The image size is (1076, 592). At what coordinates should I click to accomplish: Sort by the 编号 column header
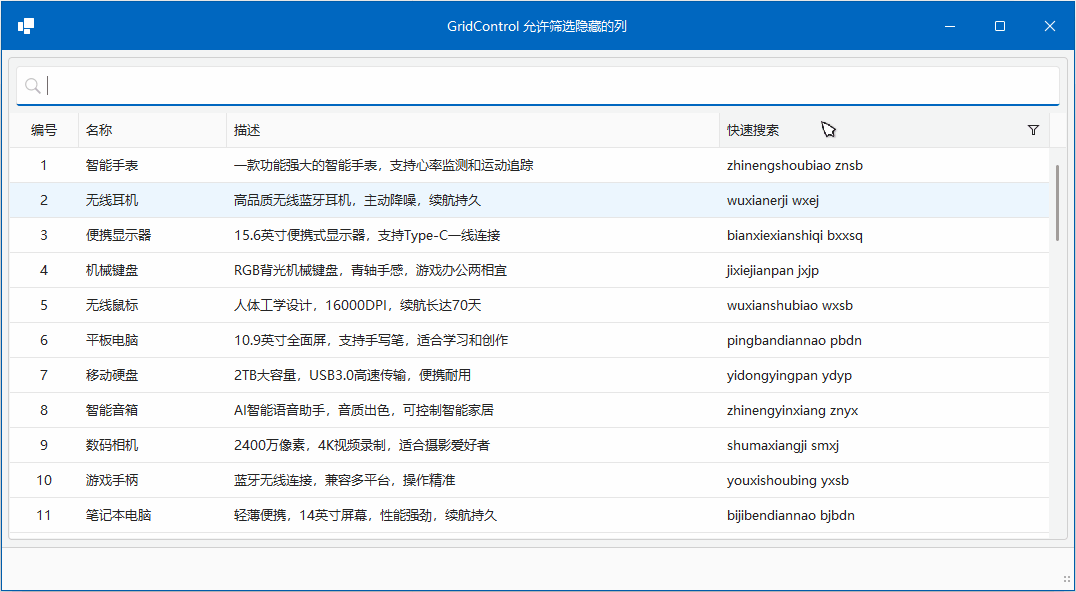(43, 129)
